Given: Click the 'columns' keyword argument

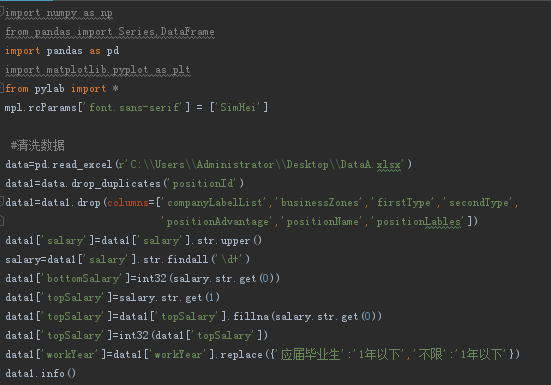Looking at the screenshot, I should [x=128, y=202].
